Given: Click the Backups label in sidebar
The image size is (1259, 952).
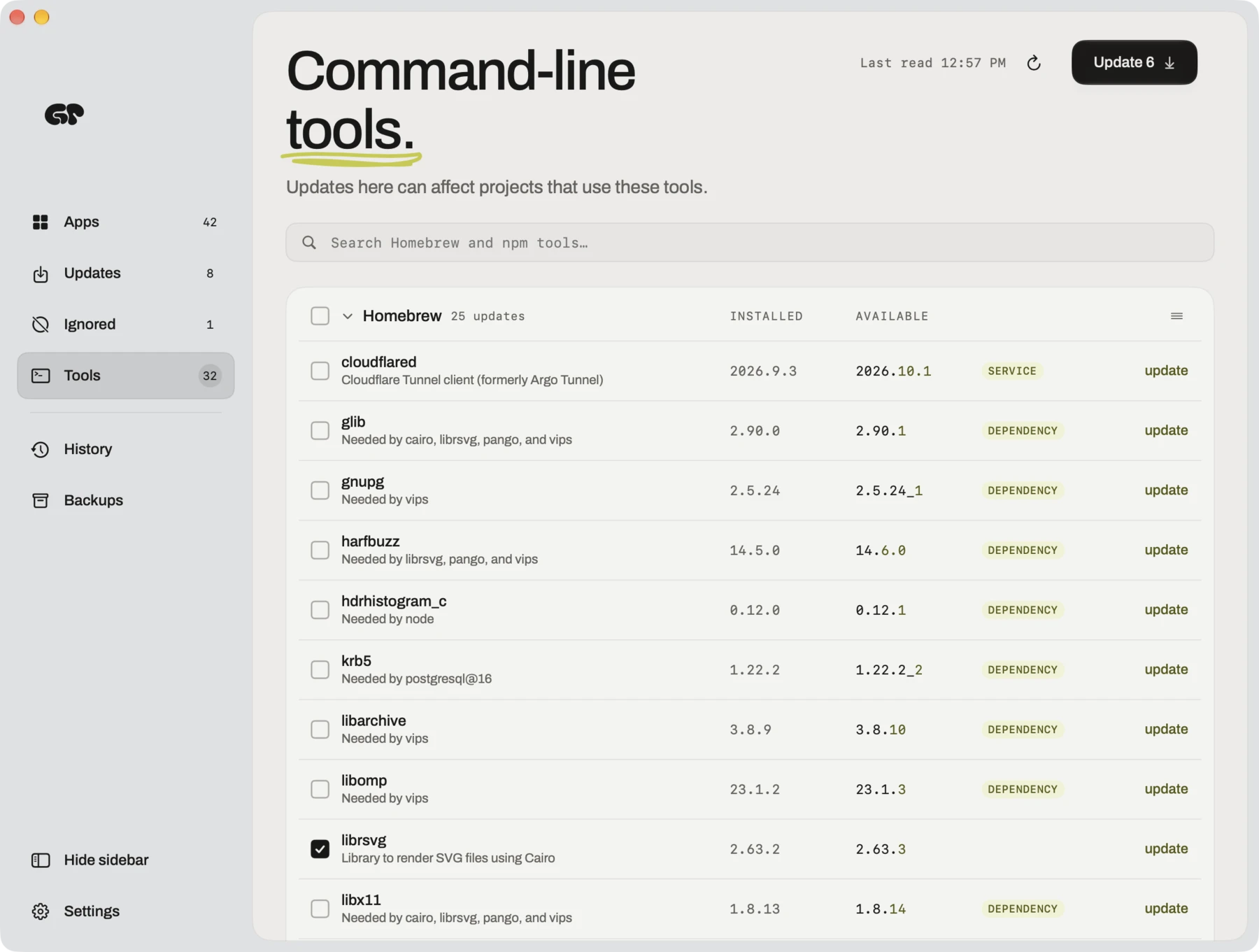Looking at the screenshot, I should [93, 500].
